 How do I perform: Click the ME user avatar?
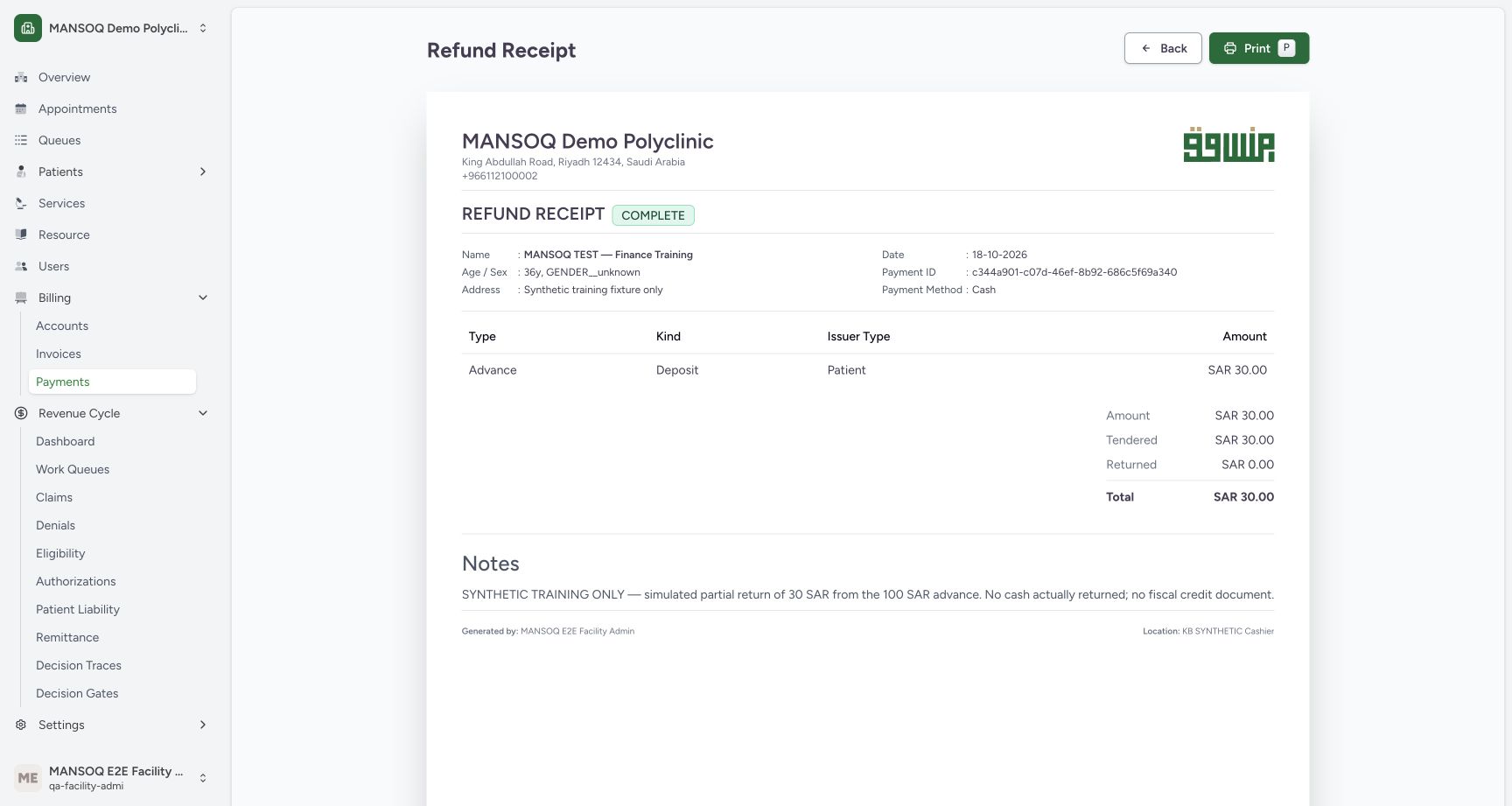point(28,777)
